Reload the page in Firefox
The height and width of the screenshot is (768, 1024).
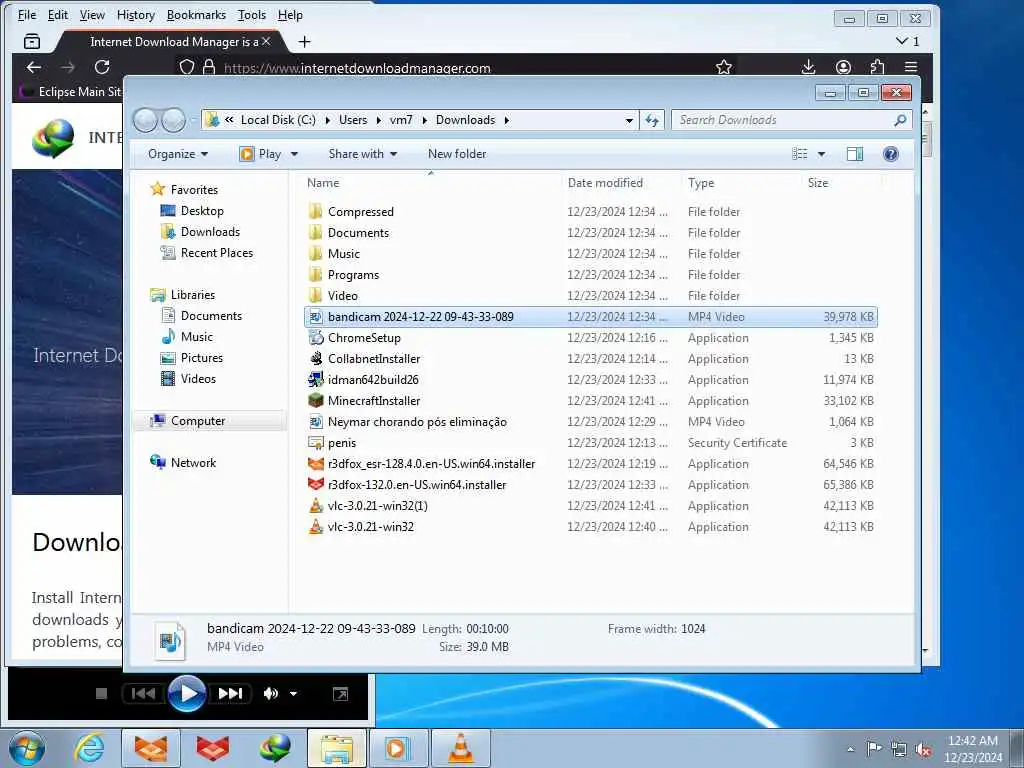point(102,67)
